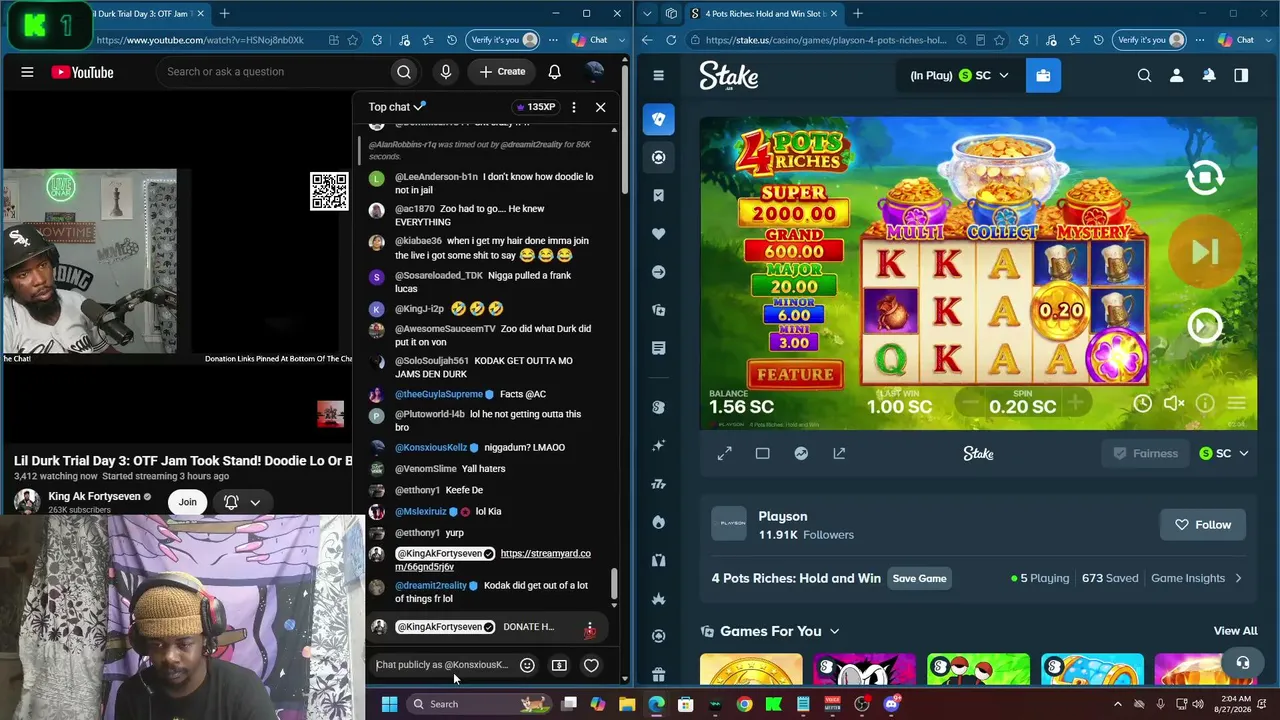Open the tab search chevron in Stake window
Image resolution: width=1280 pixels, height=720 pixels.
click(648, 14)
